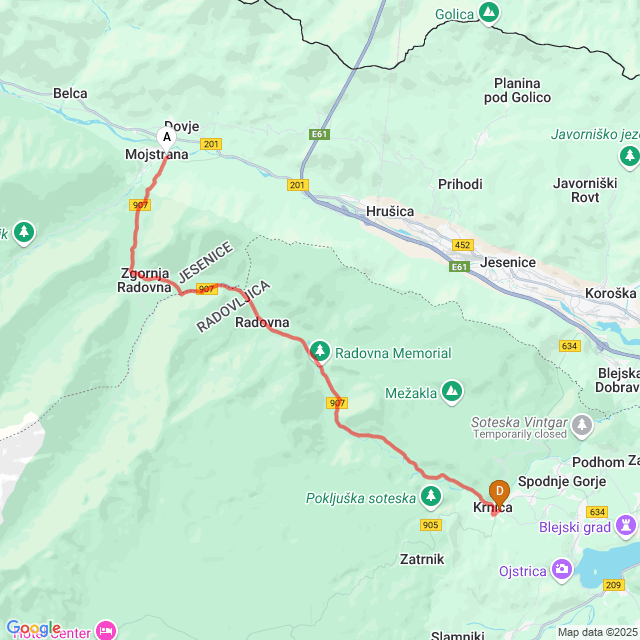Click the pink hotel bed icon
Viewport: 640px width, 640px height.
[107, 631]
